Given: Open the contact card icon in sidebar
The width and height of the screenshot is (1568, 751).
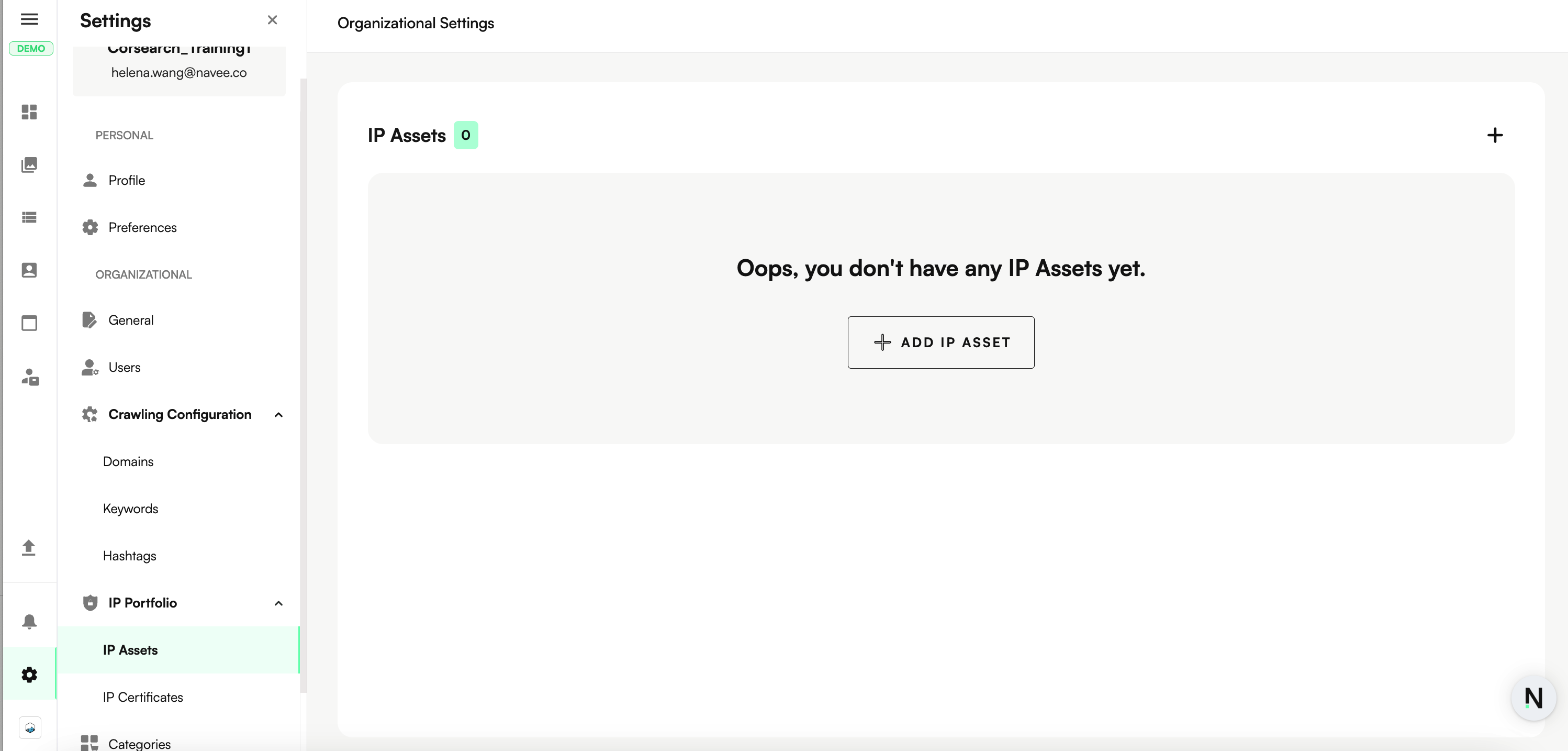Looking at the screenshot, I should 29,270.
